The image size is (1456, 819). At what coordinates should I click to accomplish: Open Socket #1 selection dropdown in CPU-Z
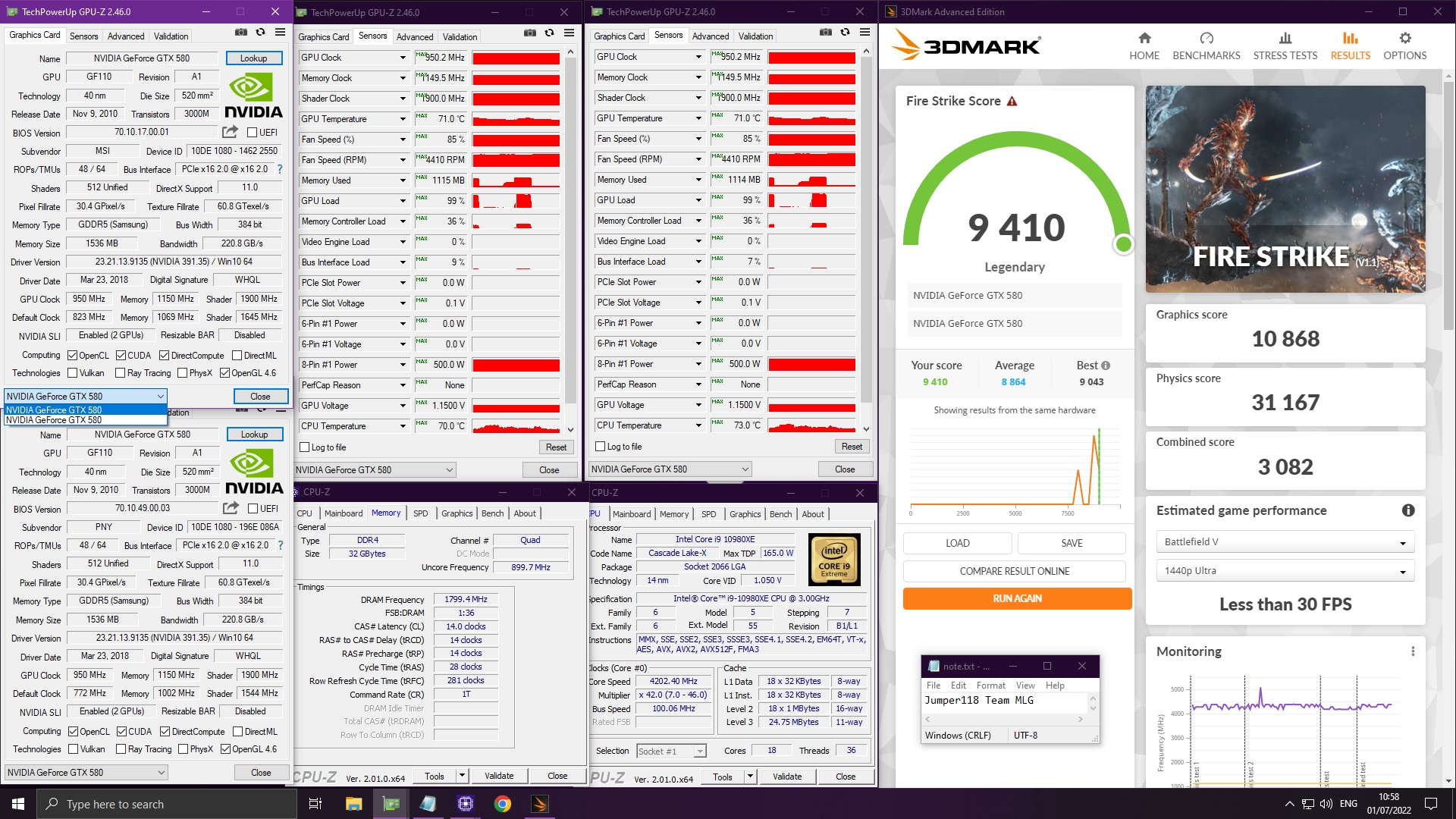pyautogui.click(x=672, y=751)
